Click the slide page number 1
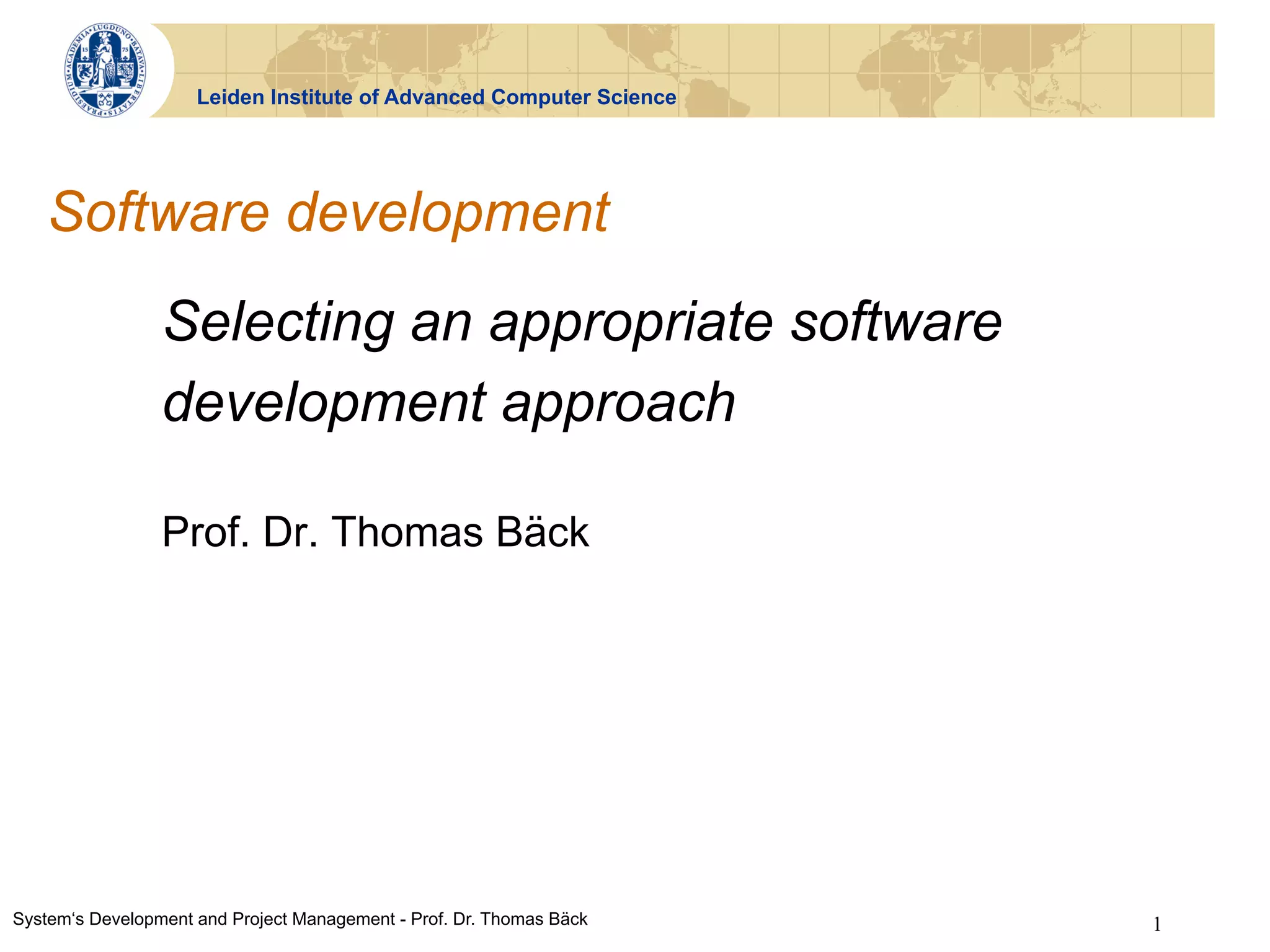The image size is (1270, 952). tap(1157, 925)
